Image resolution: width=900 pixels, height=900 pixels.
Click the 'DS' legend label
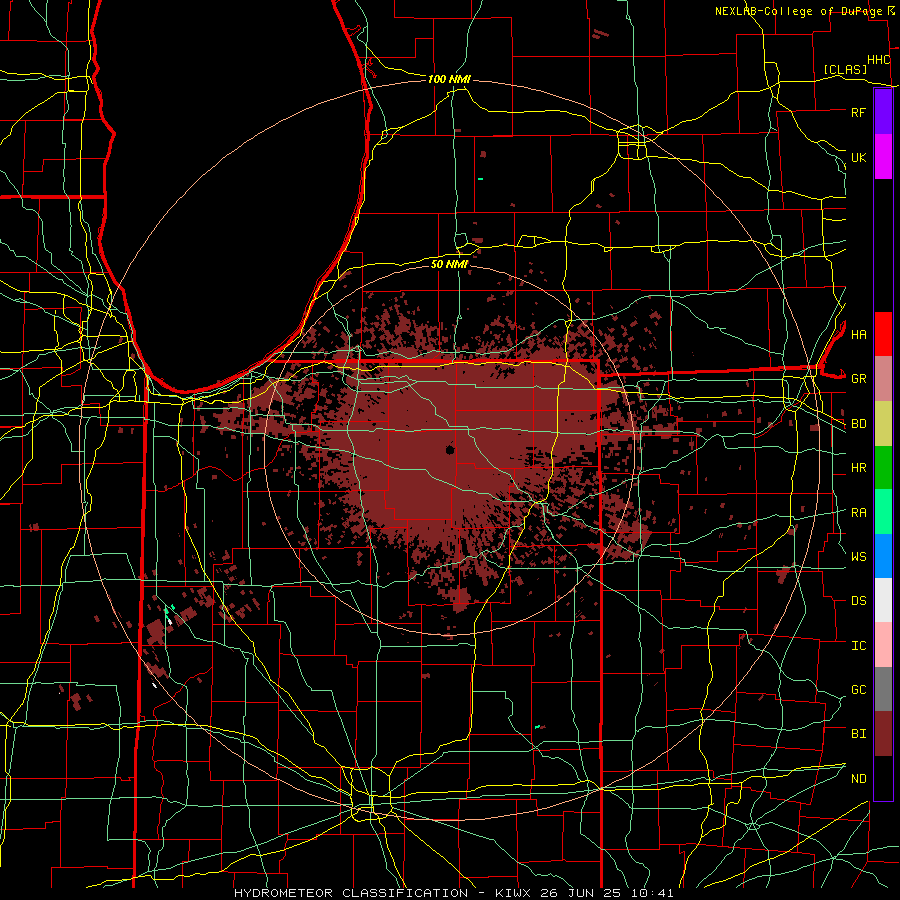858,601
